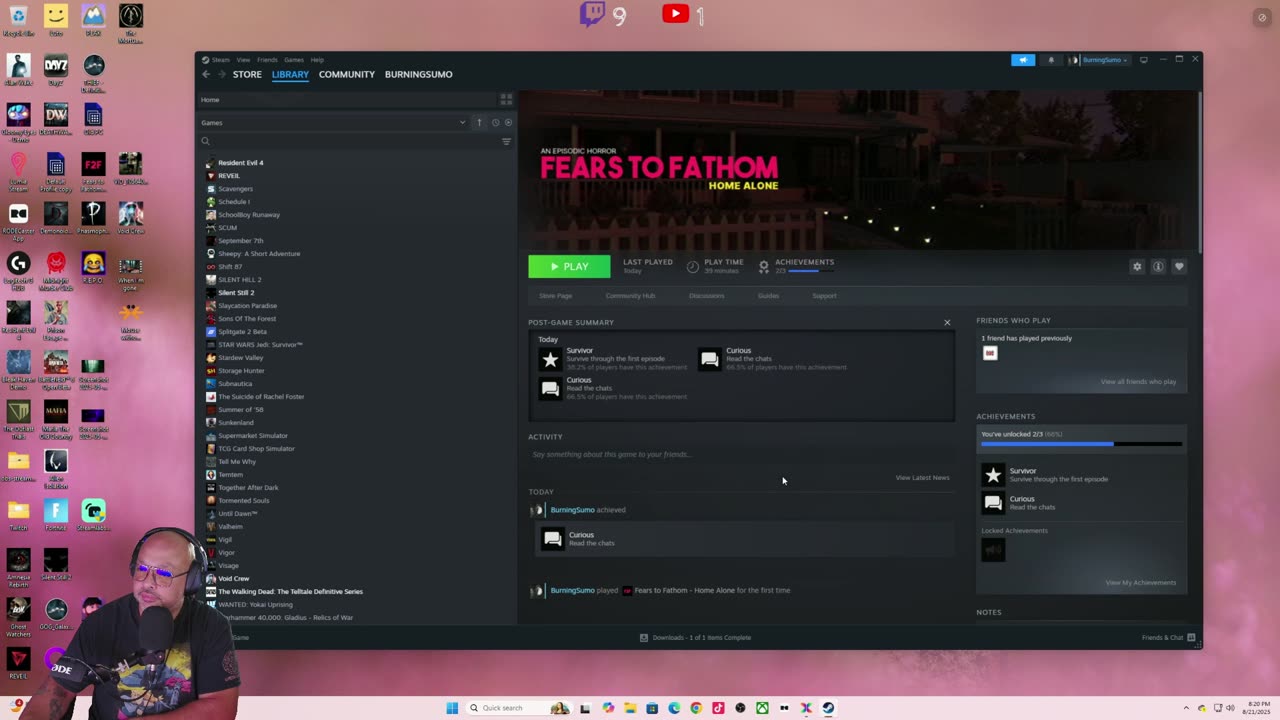
Task: Click View My Achievements
Action: coord(1140,582)
